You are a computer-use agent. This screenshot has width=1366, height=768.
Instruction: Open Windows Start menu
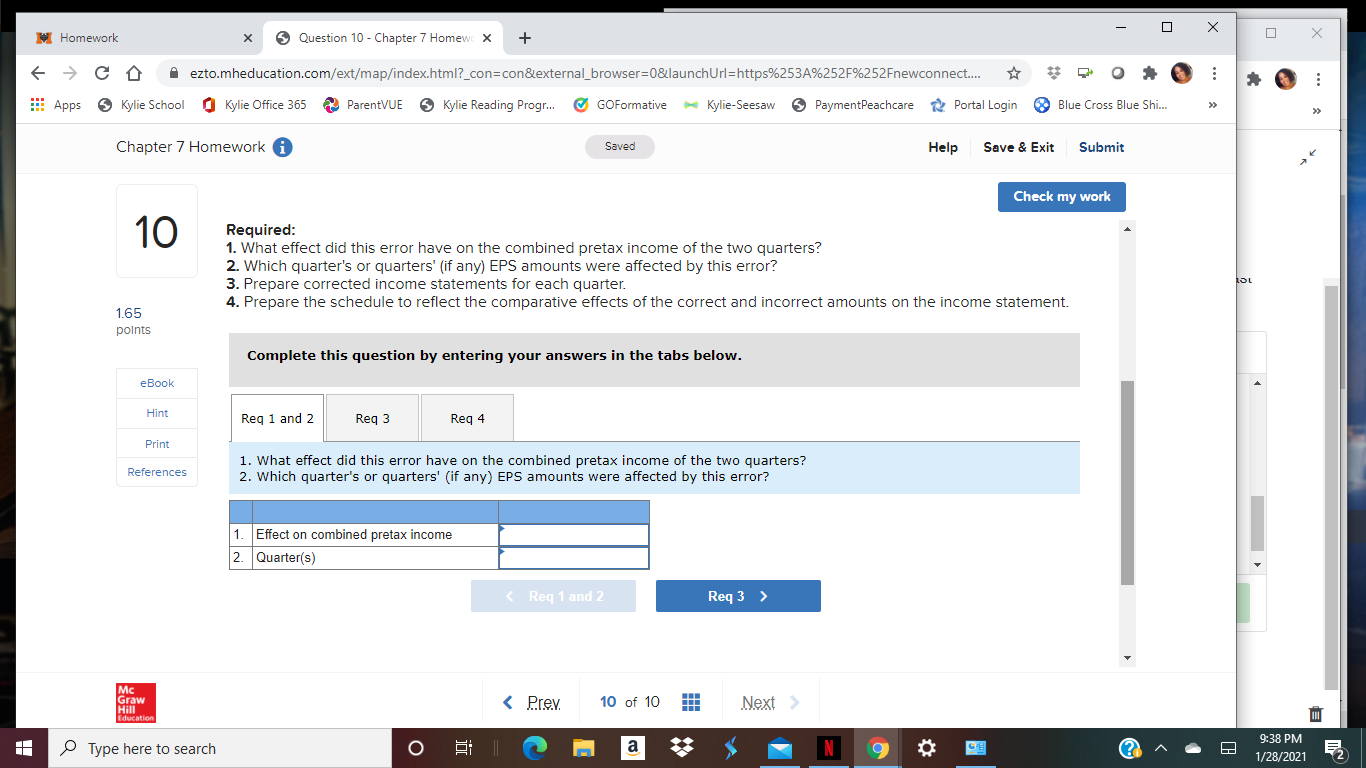24,748
